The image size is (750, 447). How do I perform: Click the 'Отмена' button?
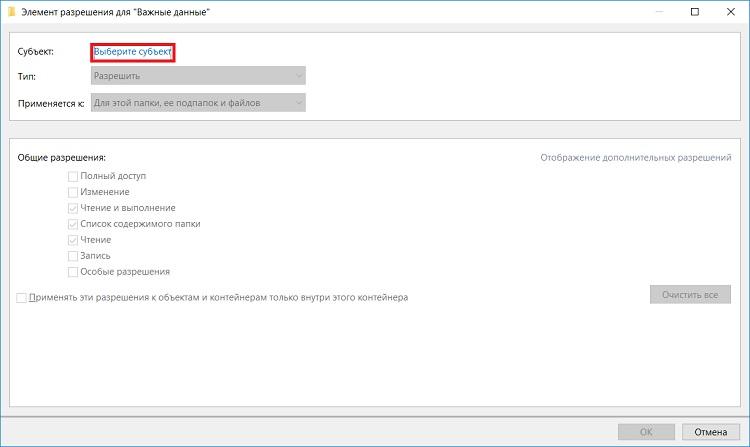[x=711, y=432]
